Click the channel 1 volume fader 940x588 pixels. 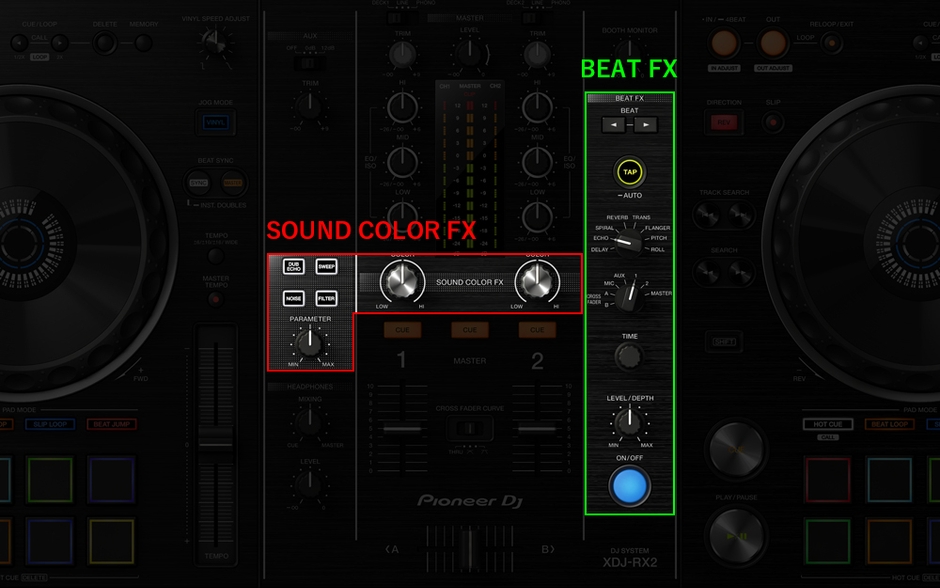pyautogui.click(x=402, y=427)
